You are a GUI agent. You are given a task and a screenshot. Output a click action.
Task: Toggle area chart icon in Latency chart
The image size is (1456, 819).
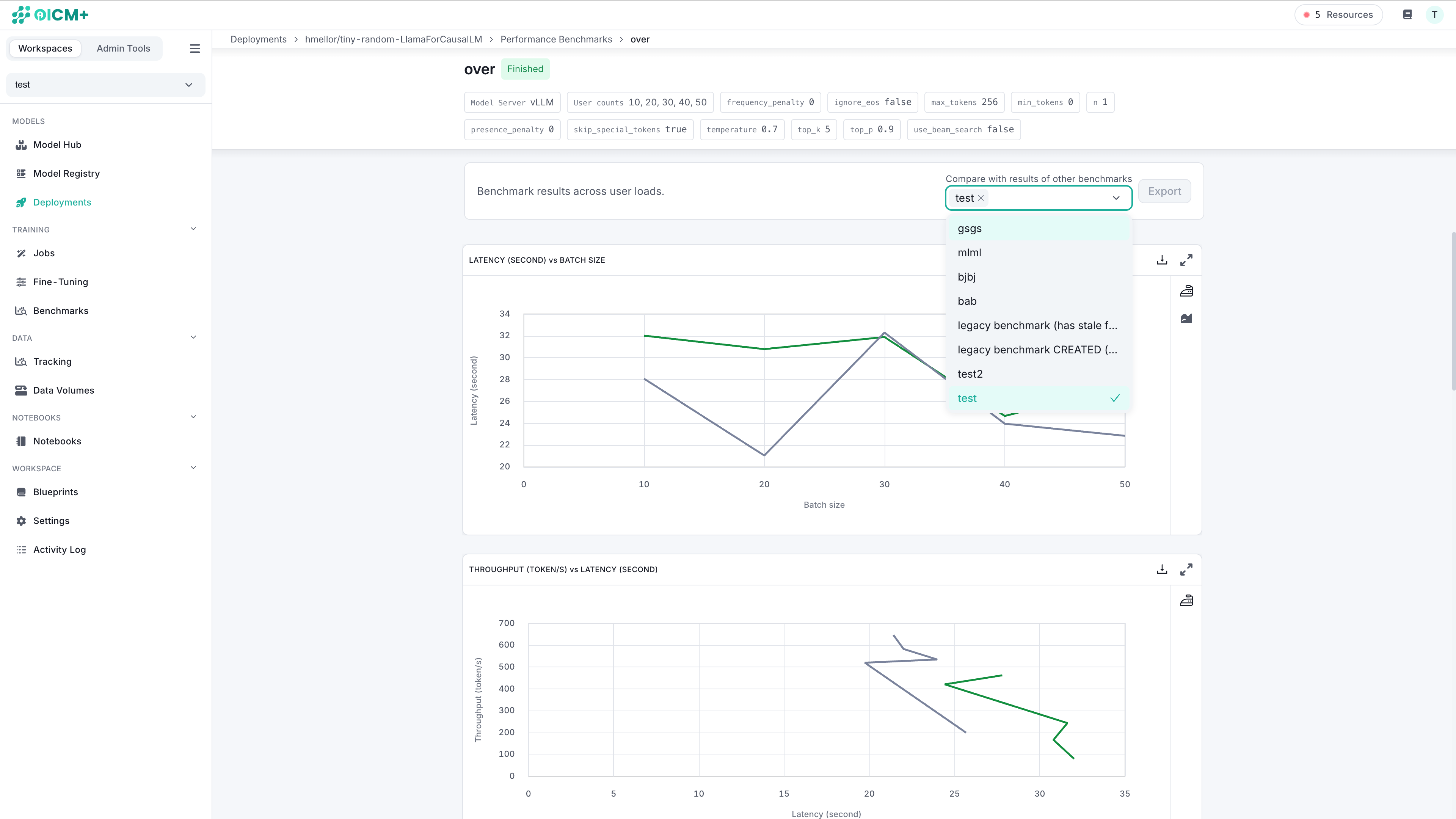tap(1186, 319)
